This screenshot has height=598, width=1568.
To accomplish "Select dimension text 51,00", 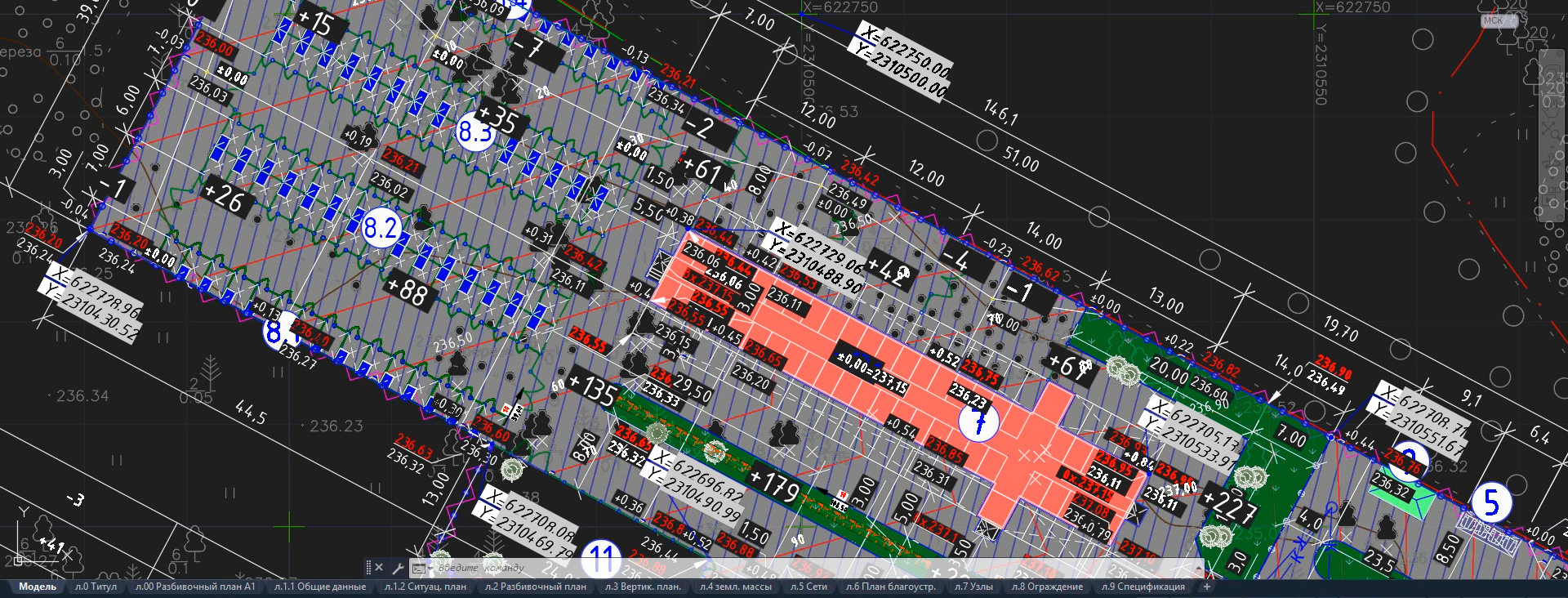I will 1021,158.
